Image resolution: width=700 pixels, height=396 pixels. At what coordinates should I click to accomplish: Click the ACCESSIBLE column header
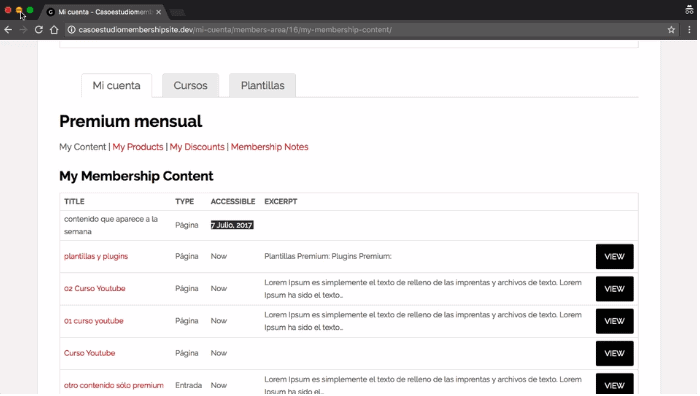click(233, 201)
